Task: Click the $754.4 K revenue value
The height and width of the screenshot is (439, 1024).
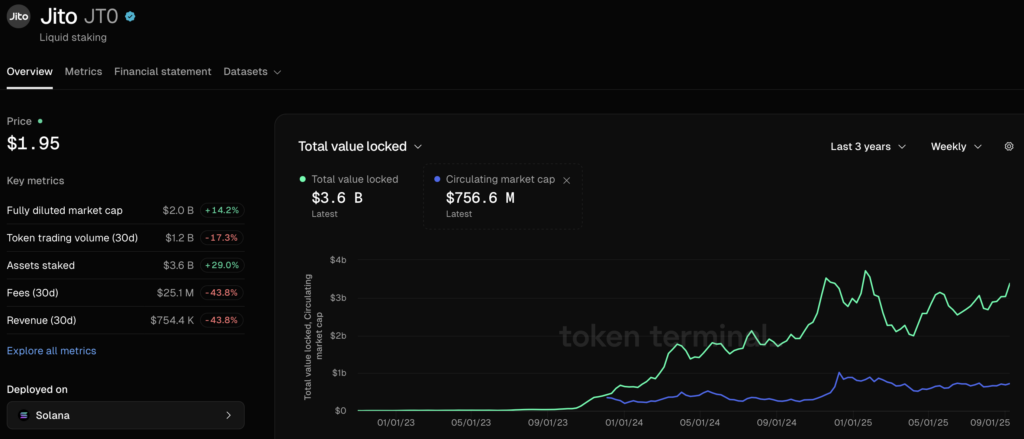Action: (172, 320)
